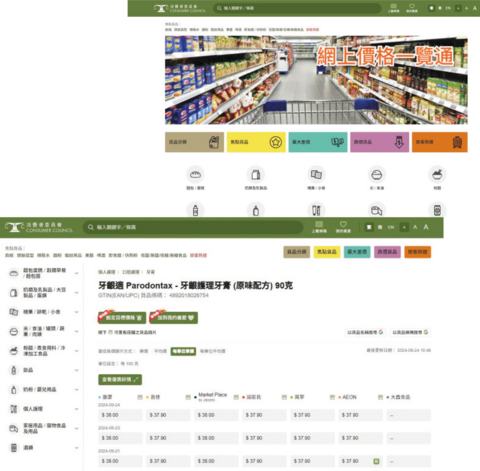Open yellow 焦點貨品 tab on product page
480x471 pixels.
pos(327,252)
